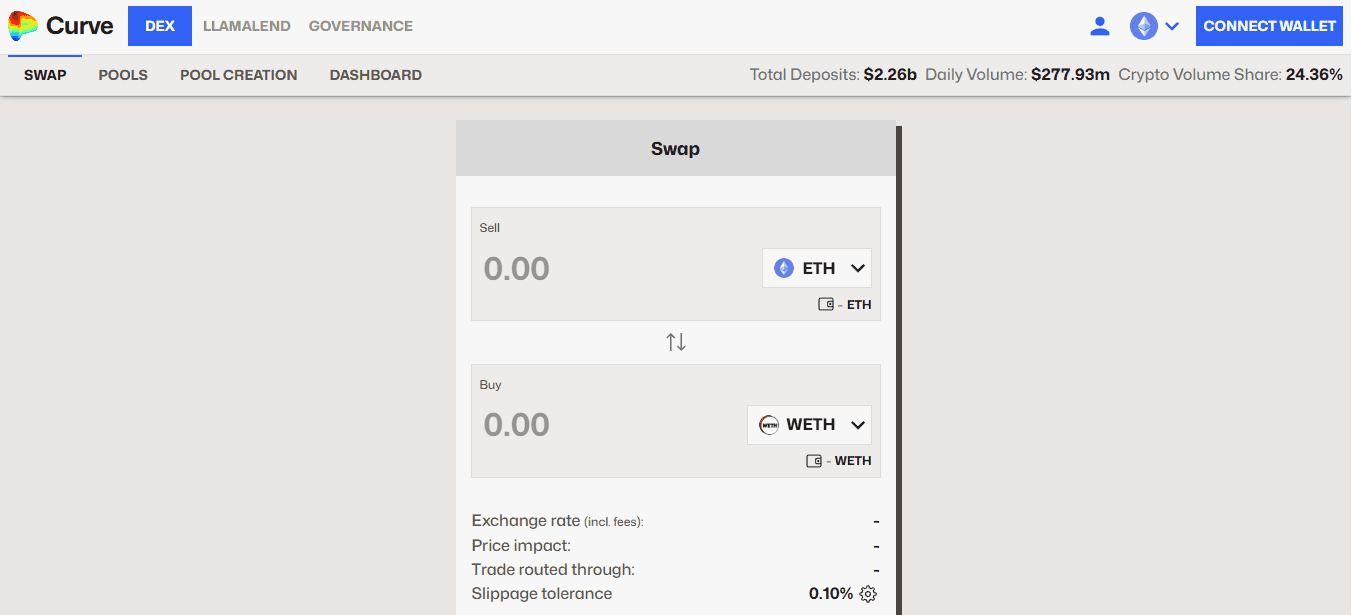Image resolution: width=1352 pixels, height=615 pixels.
Task: Go to LLAMALEND section
Action: [x=247, y=26]
